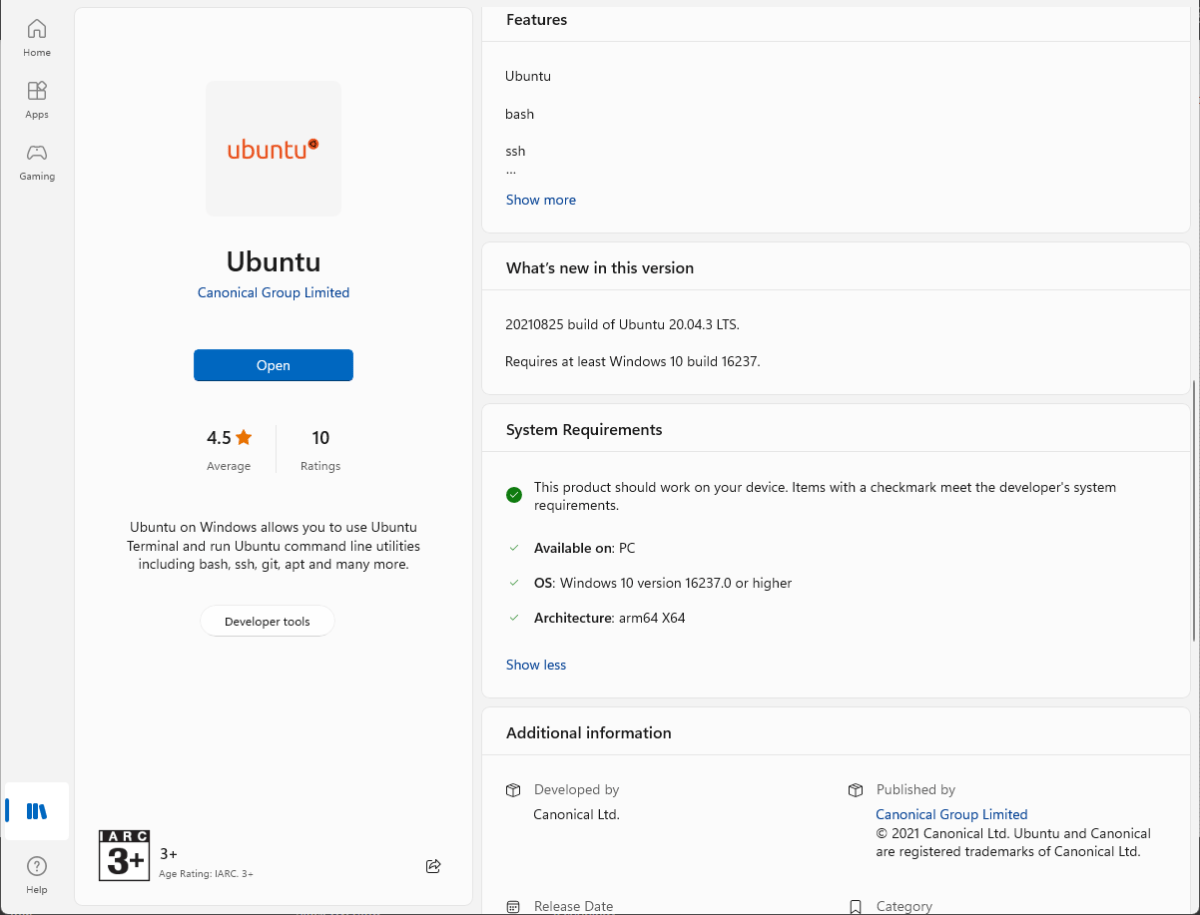Collapse system requirements with Show less
Image resolution: width=1200 pixels, height=915 pixels.
536,665
